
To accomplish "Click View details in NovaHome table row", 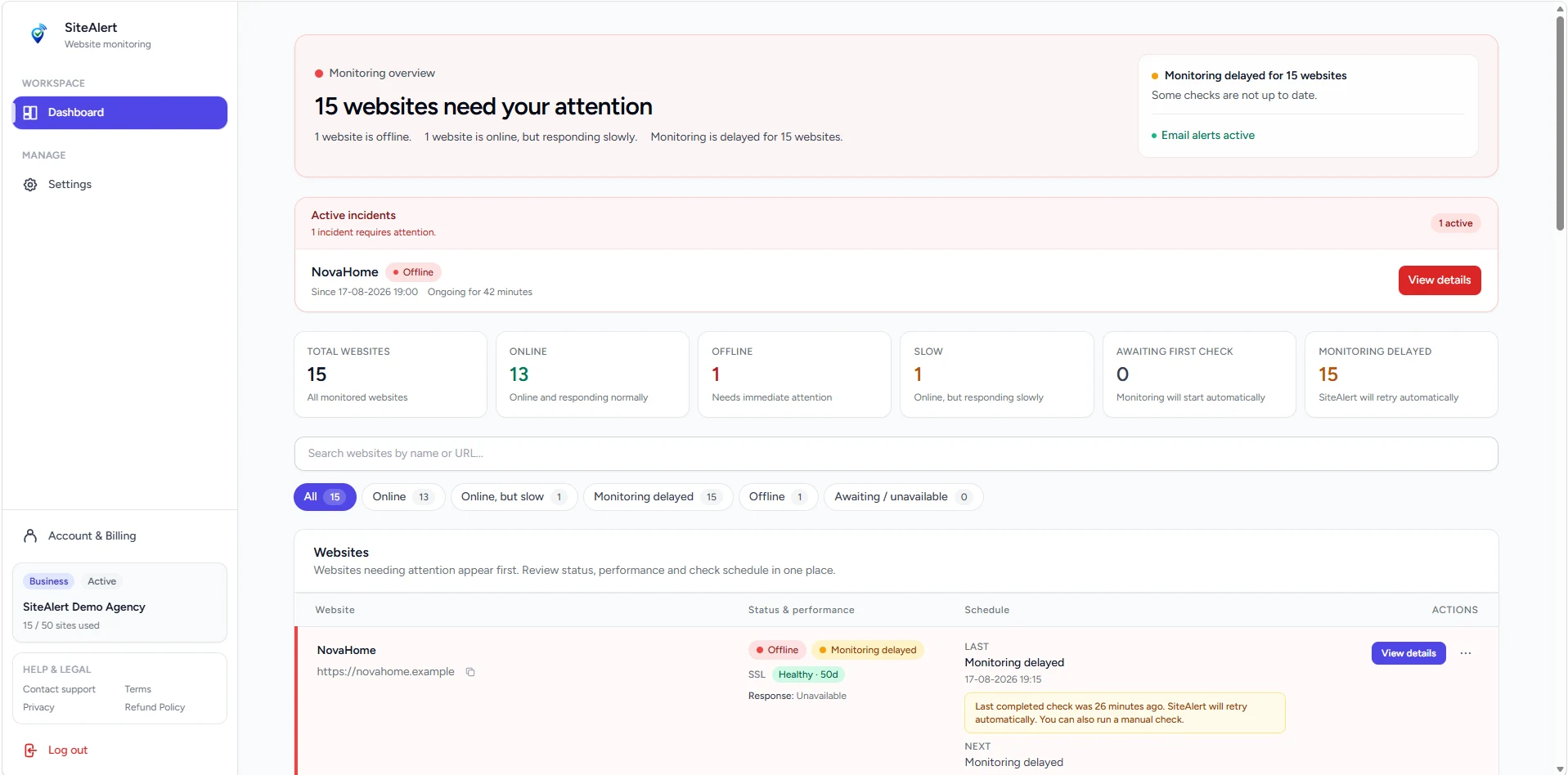I will [x=1409, y=653].
